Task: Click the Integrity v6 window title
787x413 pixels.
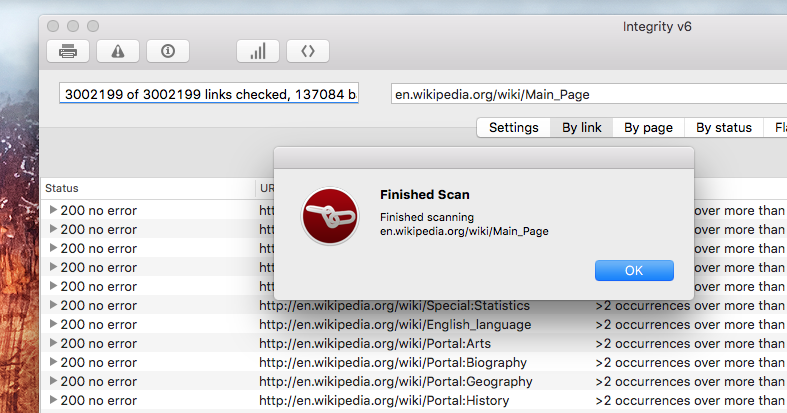Action: tap(657, 27)
